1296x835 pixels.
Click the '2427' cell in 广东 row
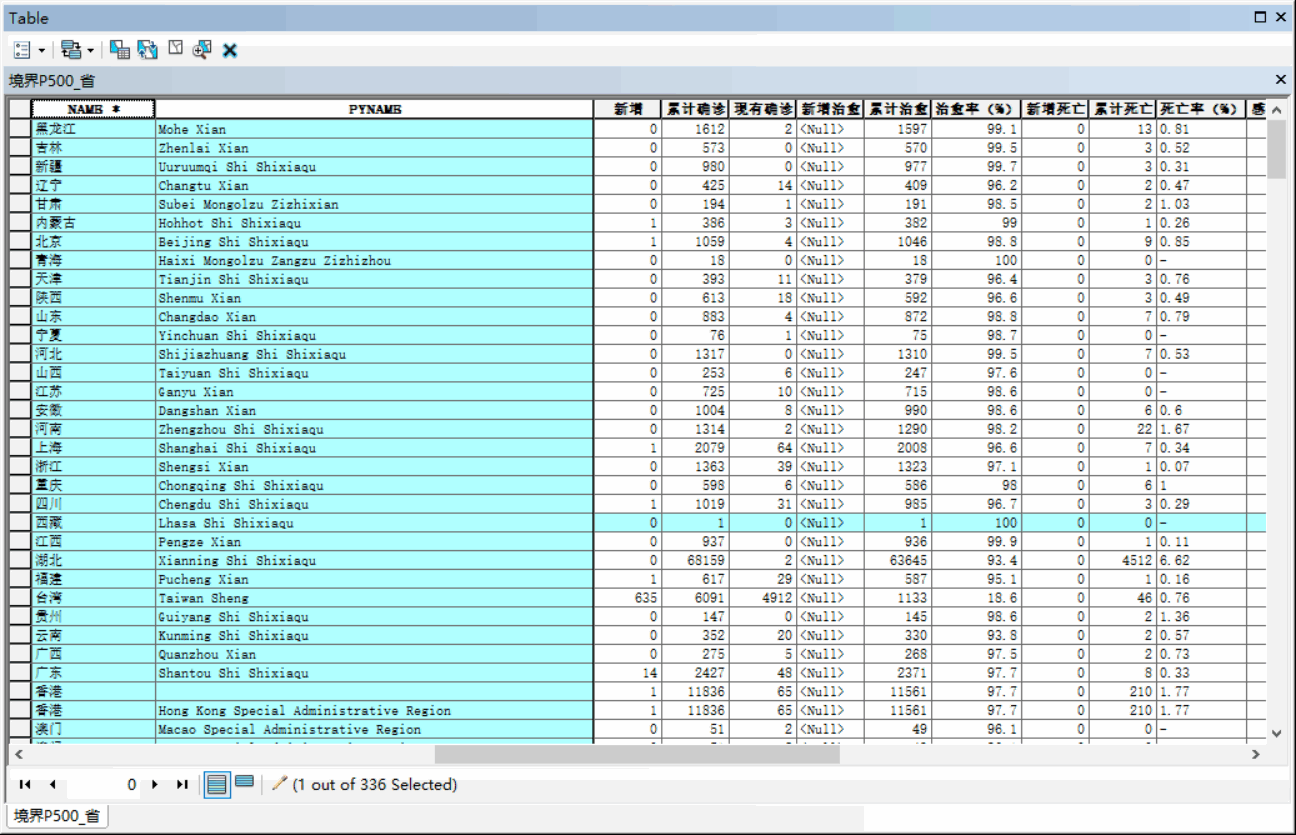(696, 673)
